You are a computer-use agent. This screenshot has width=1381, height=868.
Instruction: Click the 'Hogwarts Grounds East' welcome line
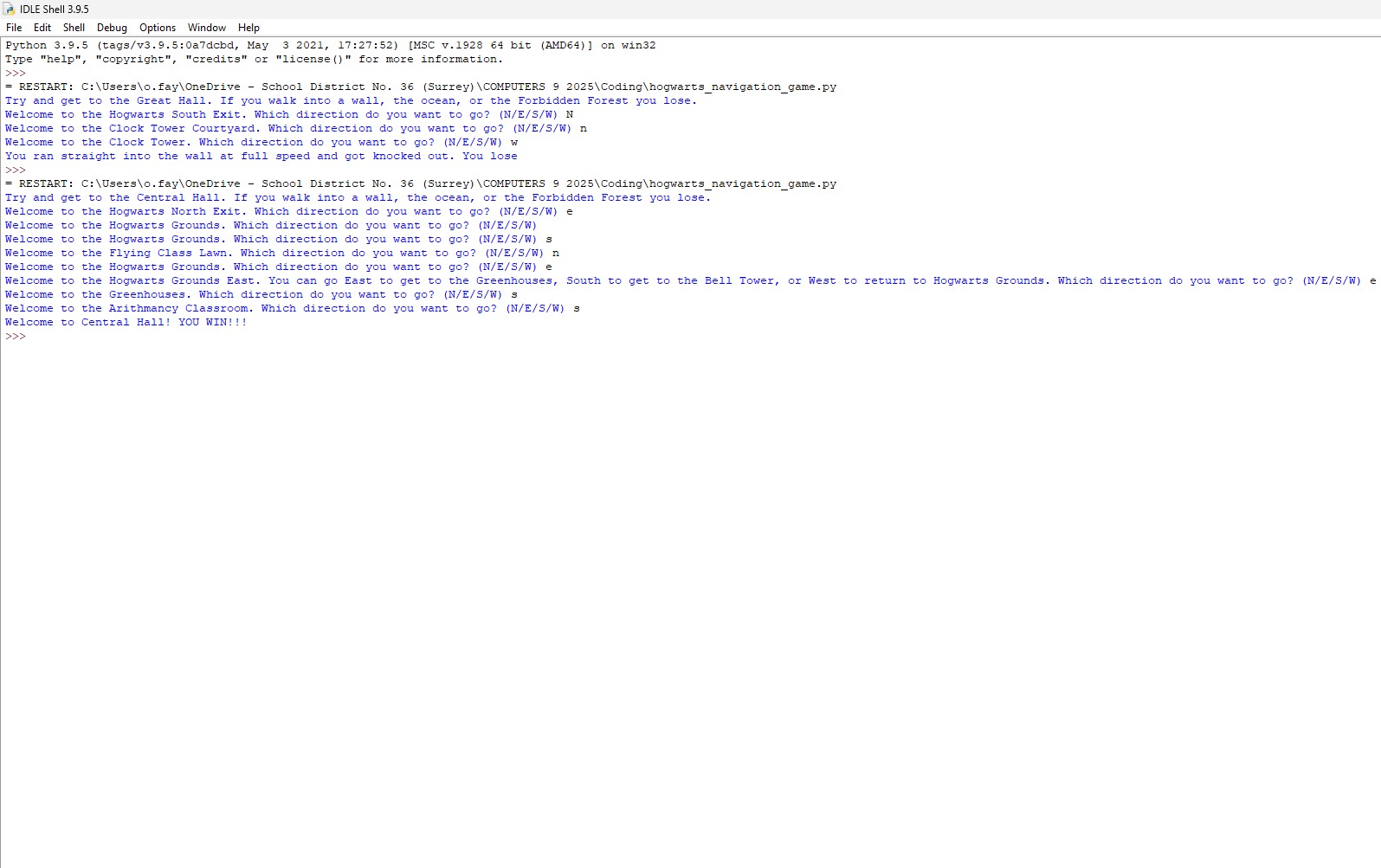[x=691, y=280]
